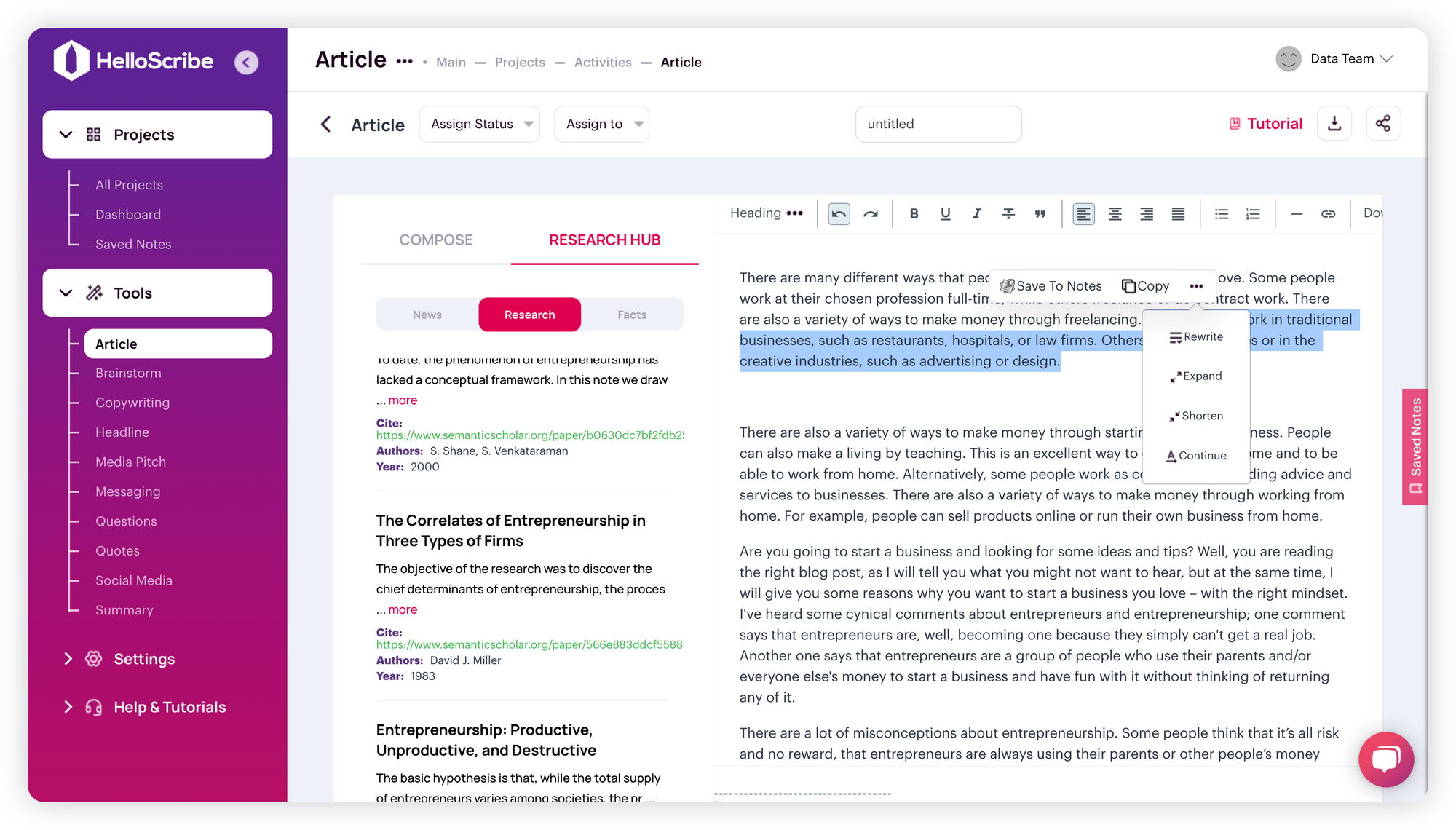Switch to the RESEARCH HUB tab
The image size is (1456, 830).
(604, 240)
